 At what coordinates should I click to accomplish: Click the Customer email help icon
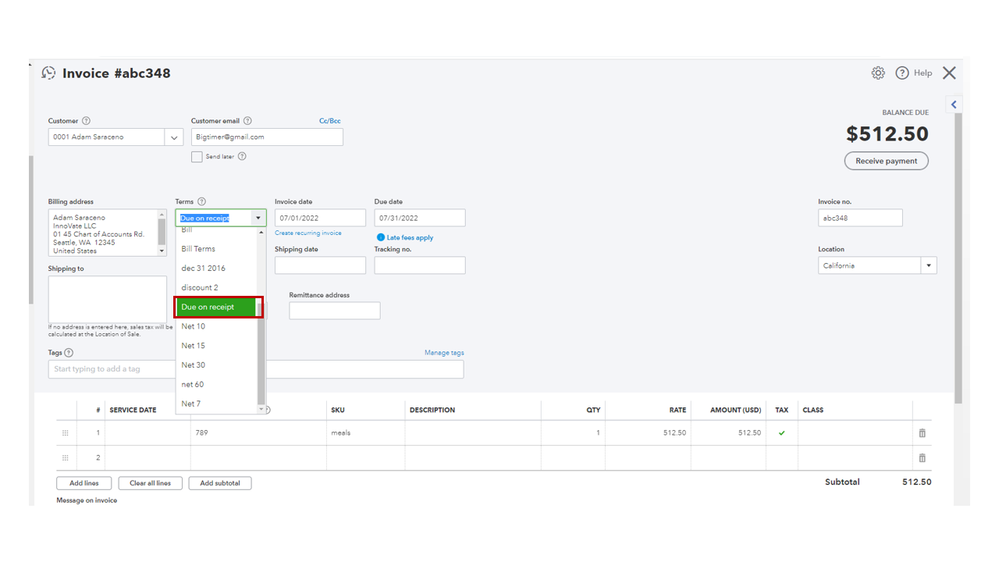pos(248,121)
